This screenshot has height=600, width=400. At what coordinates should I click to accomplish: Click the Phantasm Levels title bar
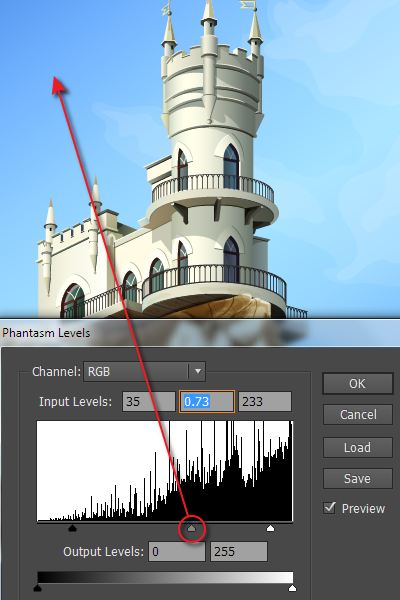[x=200, y=333]
